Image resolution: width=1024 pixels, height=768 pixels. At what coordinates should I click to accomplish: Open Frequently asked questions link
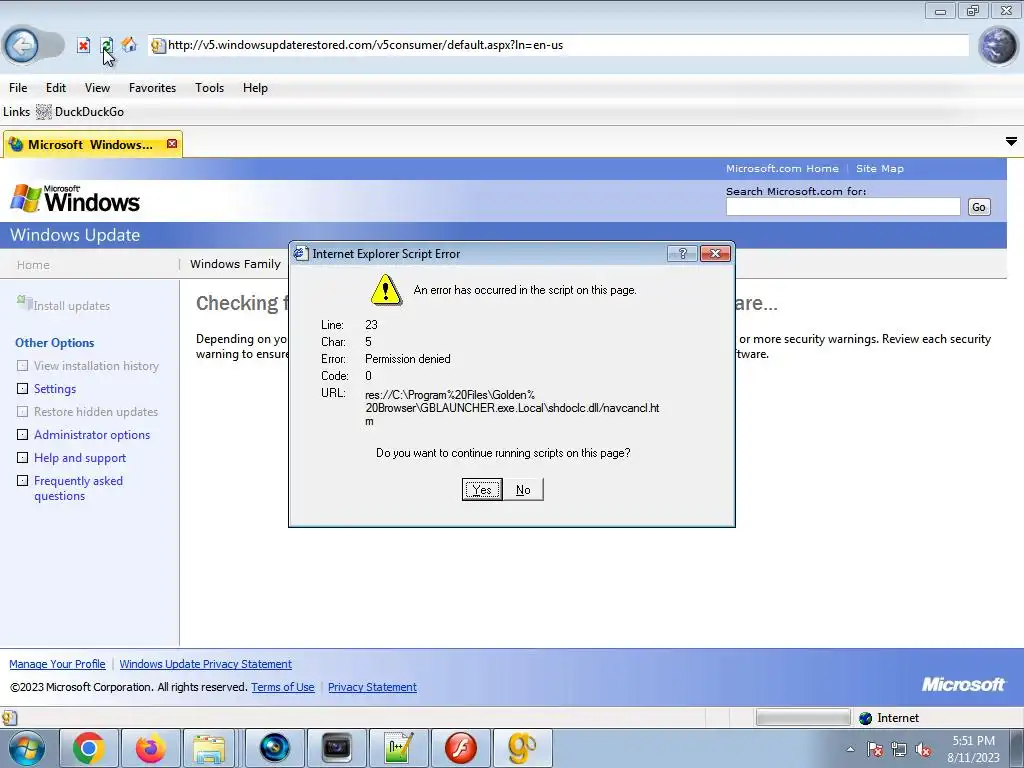point(78,488)
